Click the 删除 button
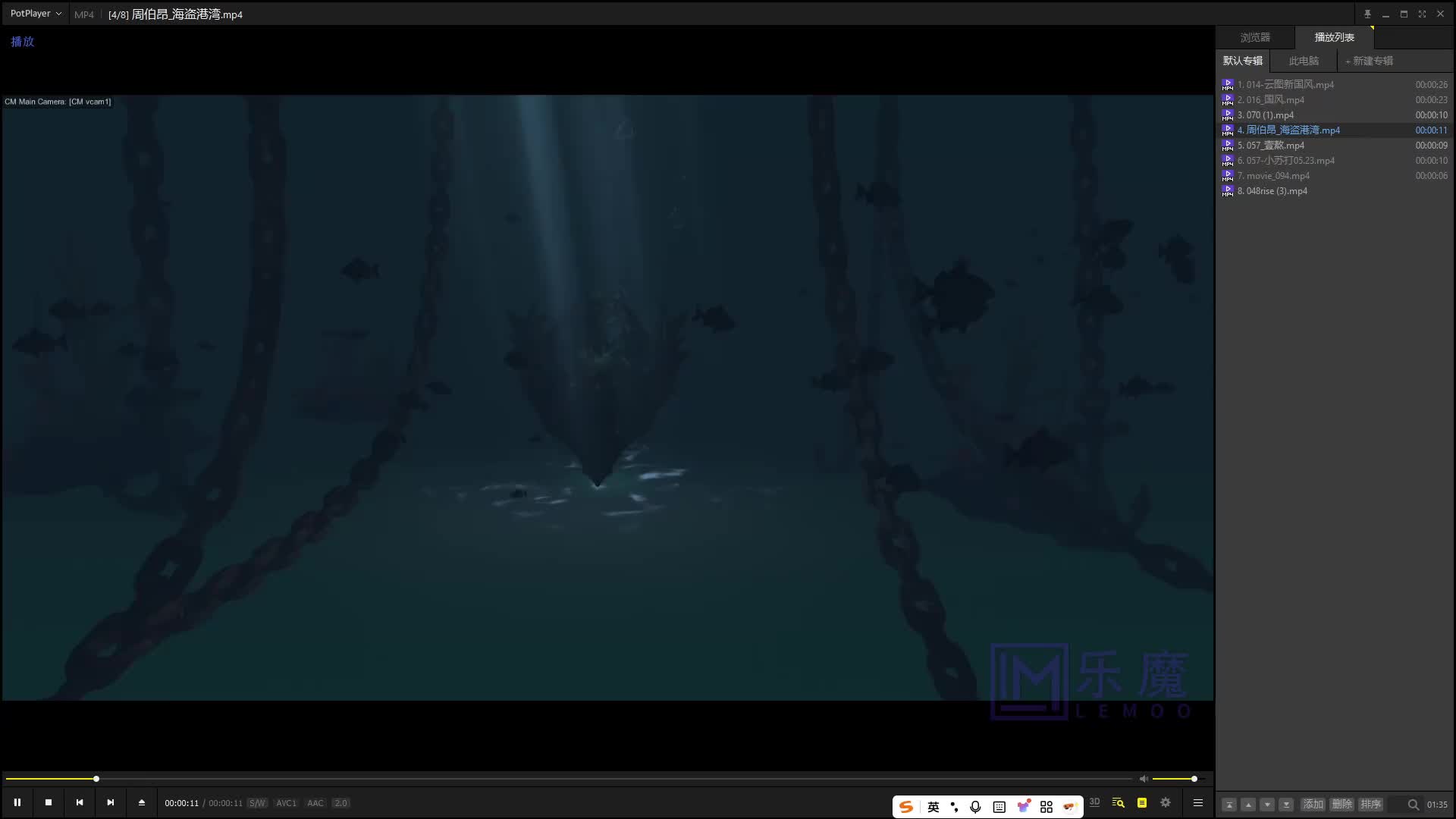 (x=1341, y=805)
